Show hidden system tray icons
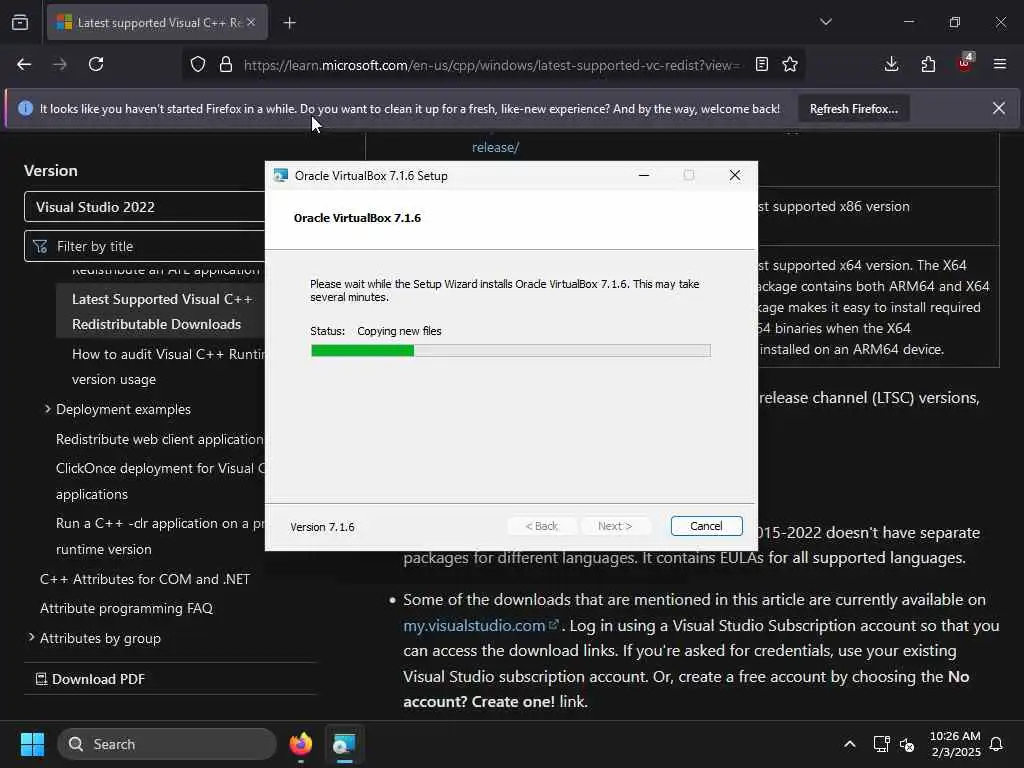The image size is (1024, 768). pos(850,744)
